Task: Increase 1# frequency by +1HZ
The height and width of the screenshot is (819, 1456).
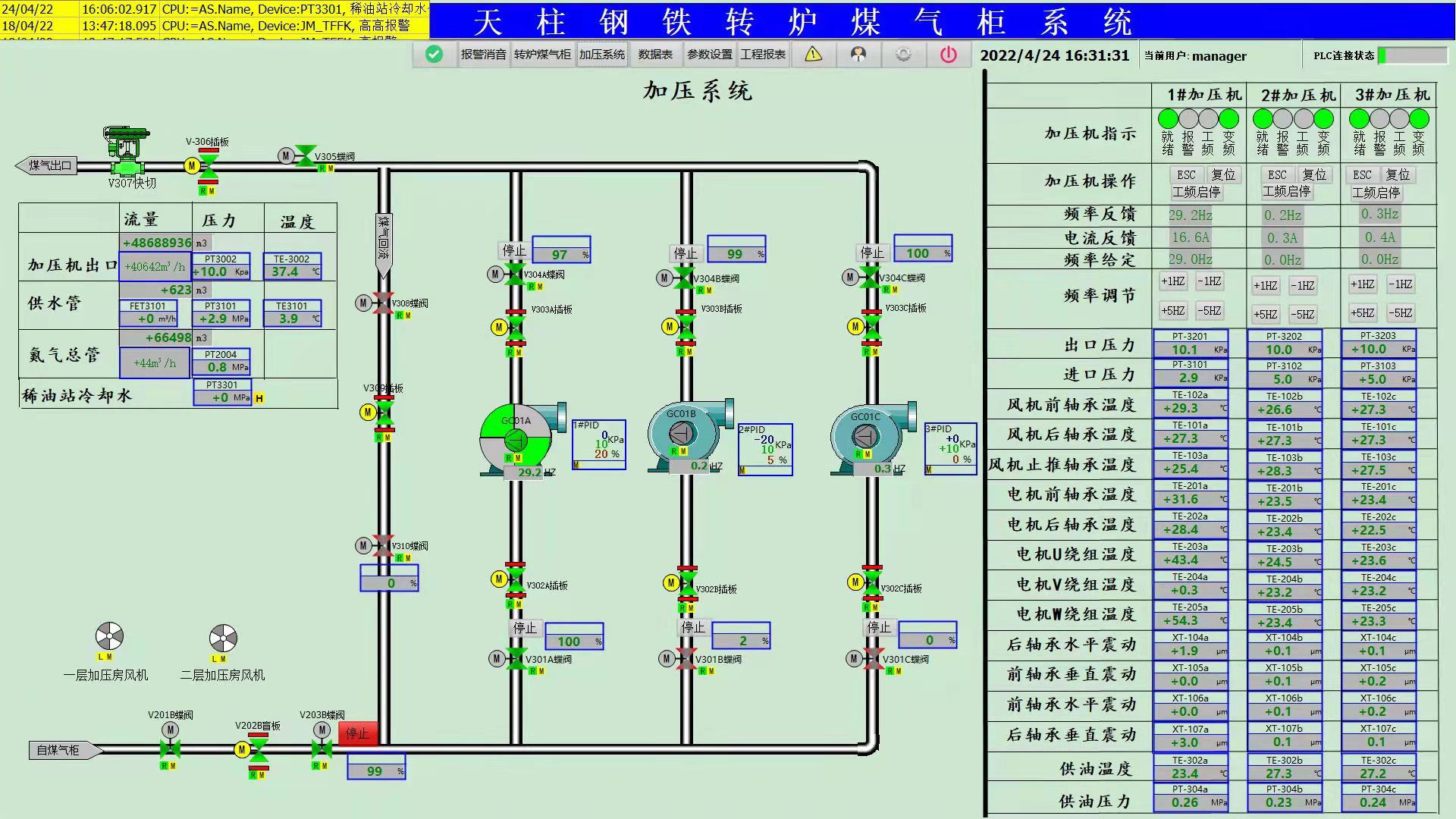Action: tap(1172, 281)
